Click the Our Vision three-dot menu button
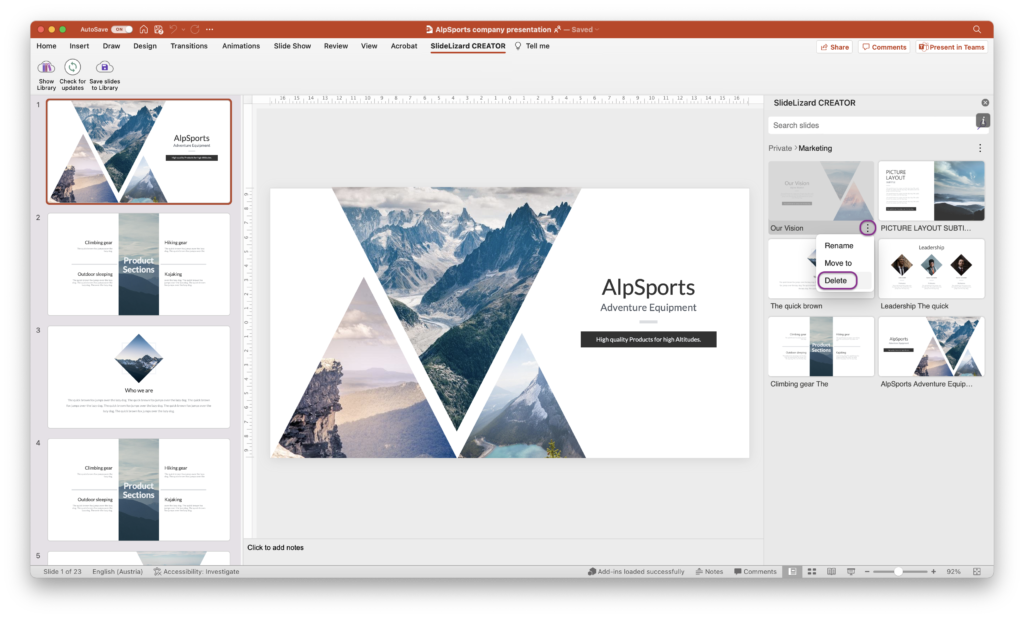Image resolution: width=1024 pixels, height=618 pixels. 867,228
